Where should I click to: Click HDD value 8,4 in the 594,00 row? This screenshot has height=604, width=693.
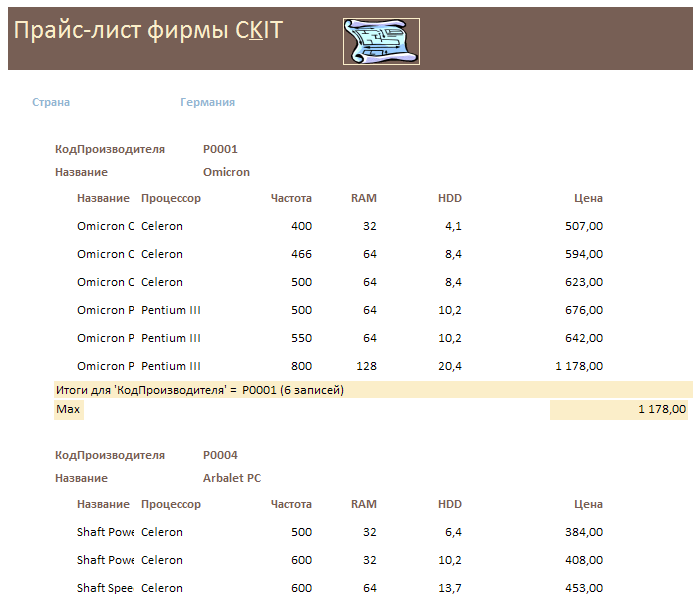(x=453, y=254)
